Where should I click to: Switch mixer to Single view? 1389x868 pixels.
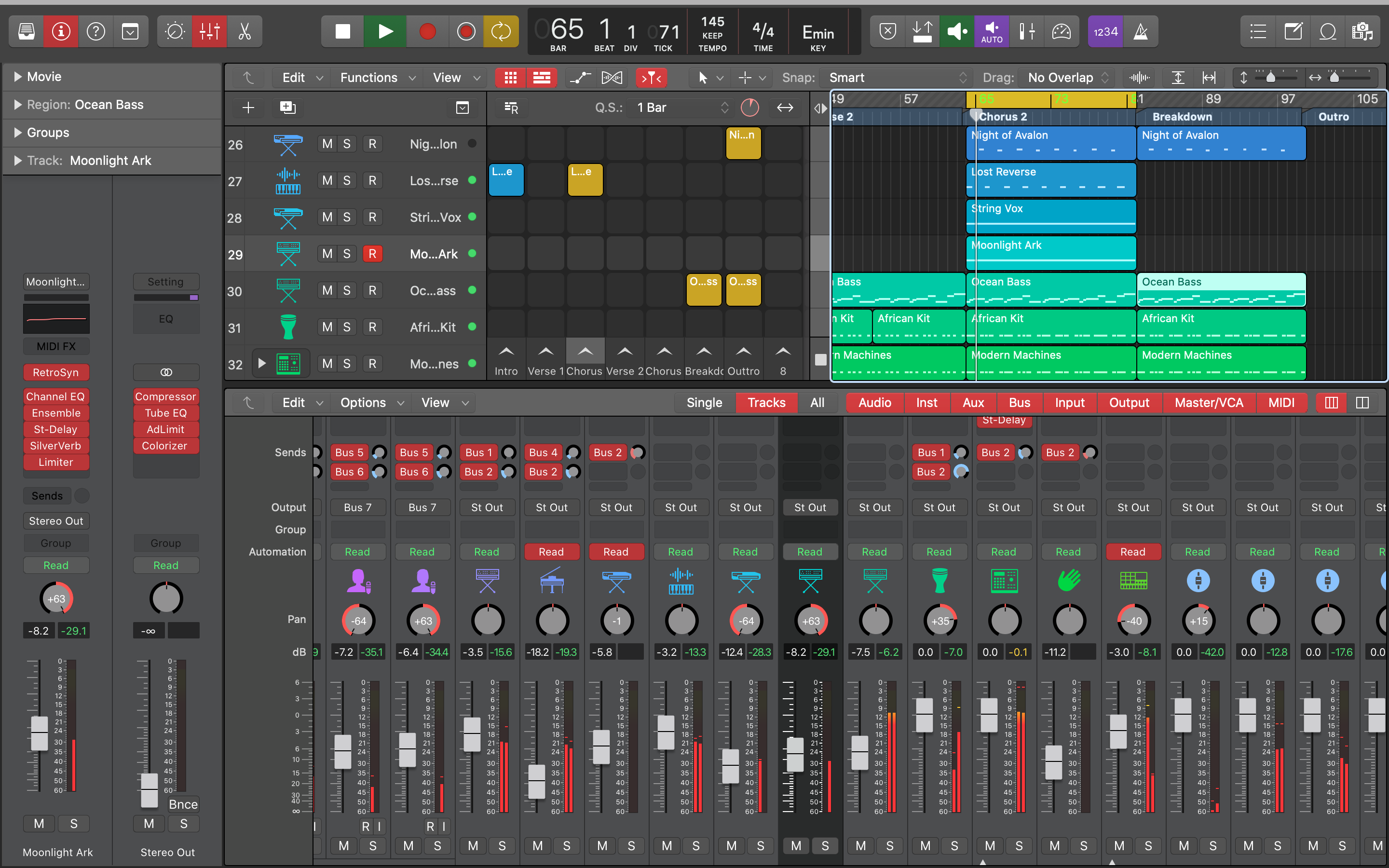(704, 403)
